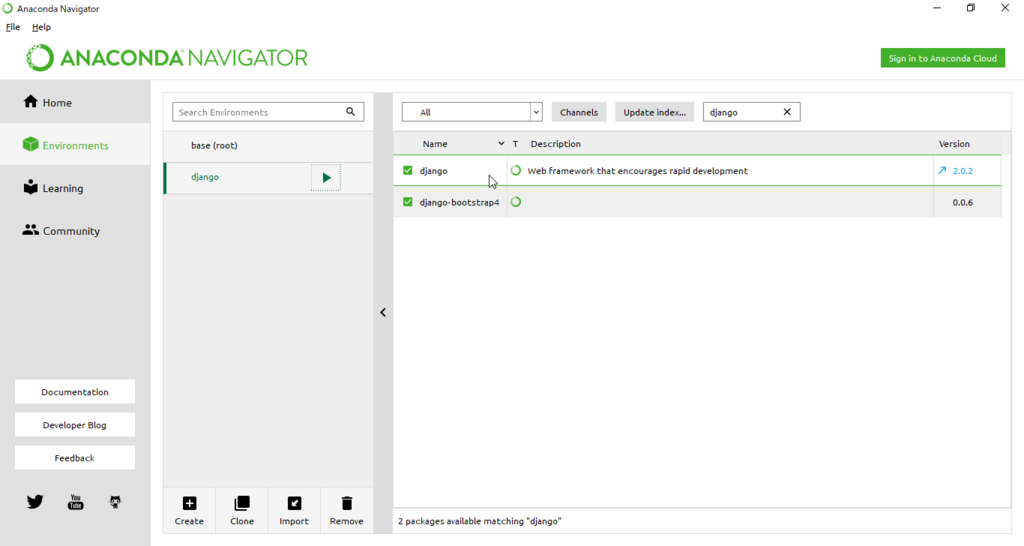Create a new environment
Screen dimensions: 1024x546
(x=189, y=510)
